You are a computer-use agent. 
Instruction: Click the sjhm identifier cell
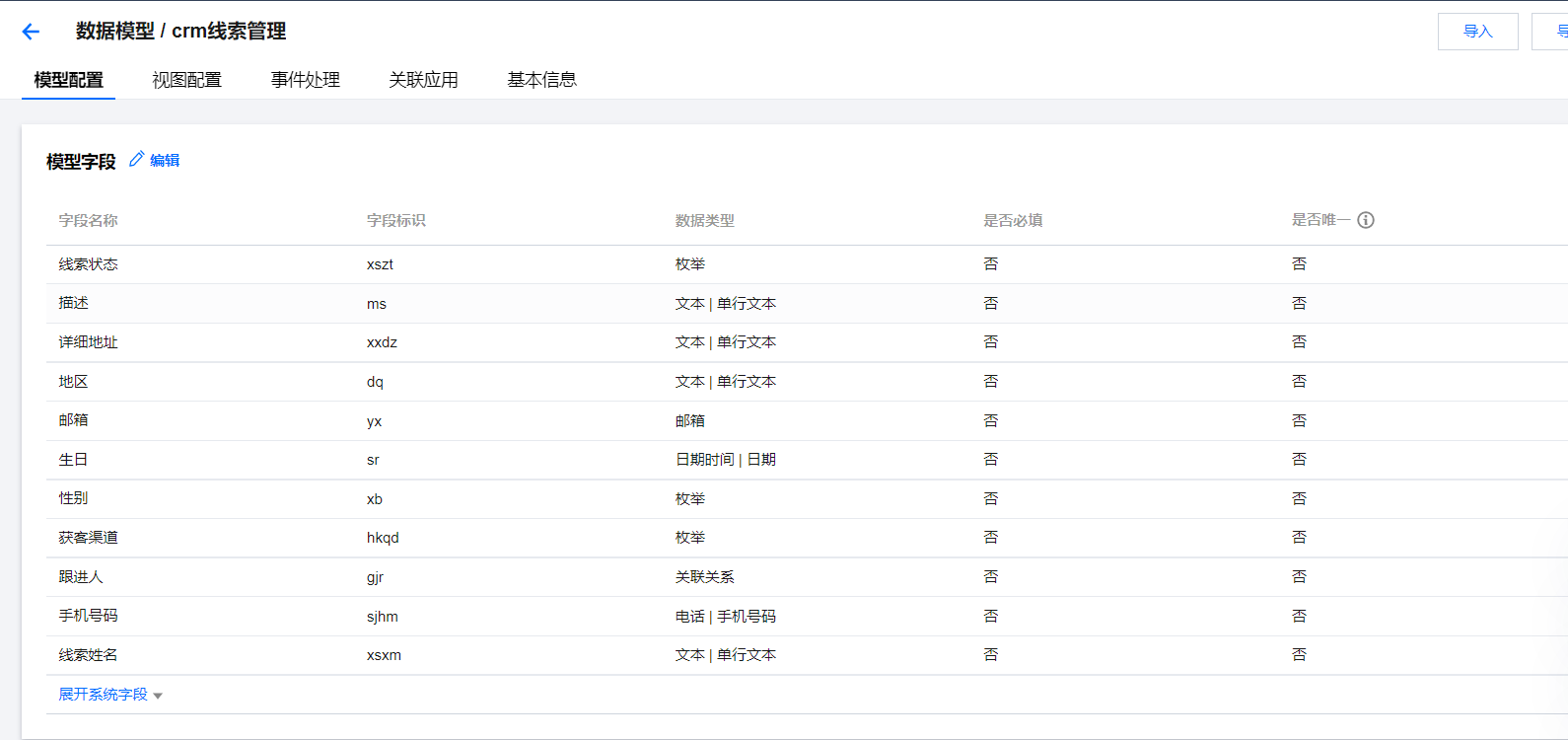[383, 617]
